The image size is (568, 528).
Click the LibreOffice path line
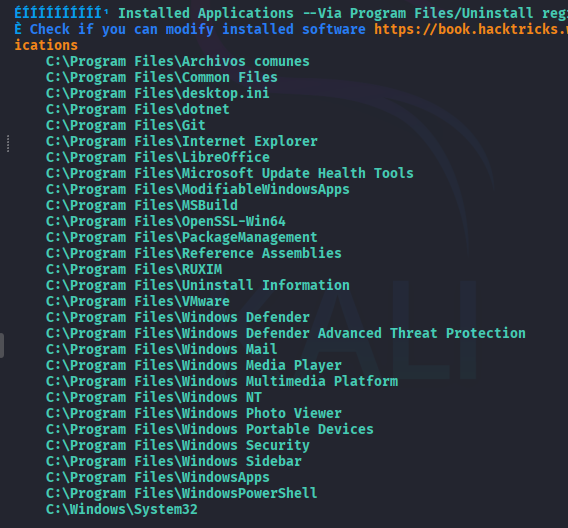(x=158, y=157)
